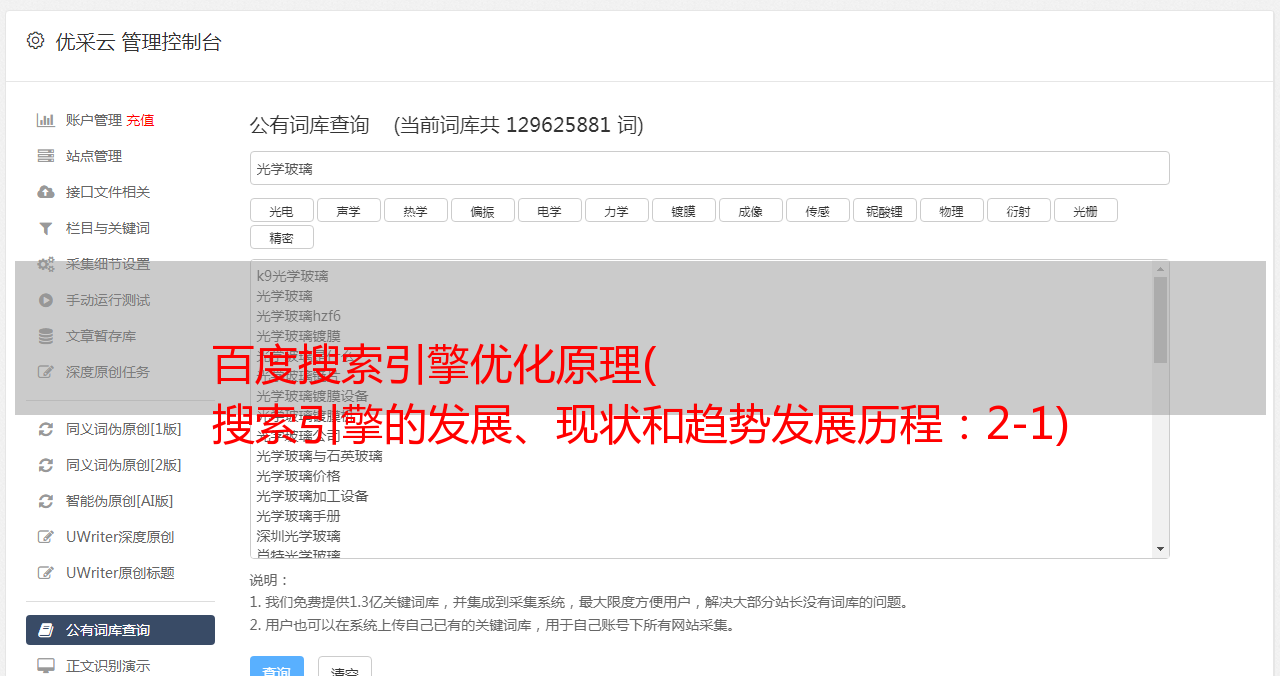Select result 光学玻璃价格
The width and height of the screenshot is (1280, 676).
pyautogui.click(x=298, y=476)
